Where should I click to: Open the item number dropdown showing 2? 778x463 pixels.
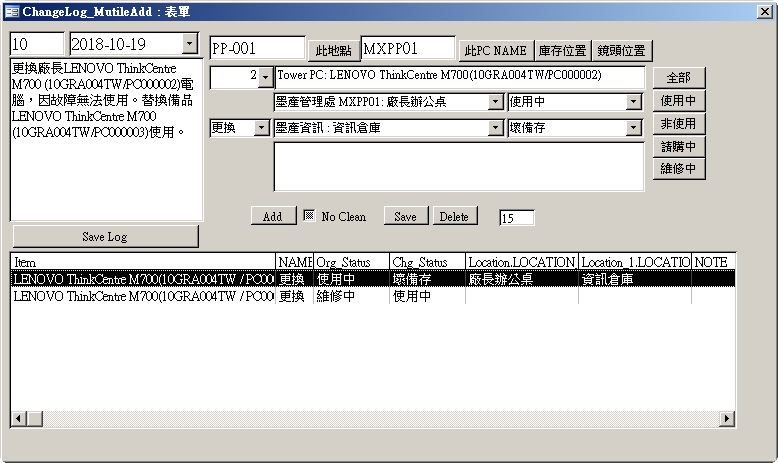[265, 77]
